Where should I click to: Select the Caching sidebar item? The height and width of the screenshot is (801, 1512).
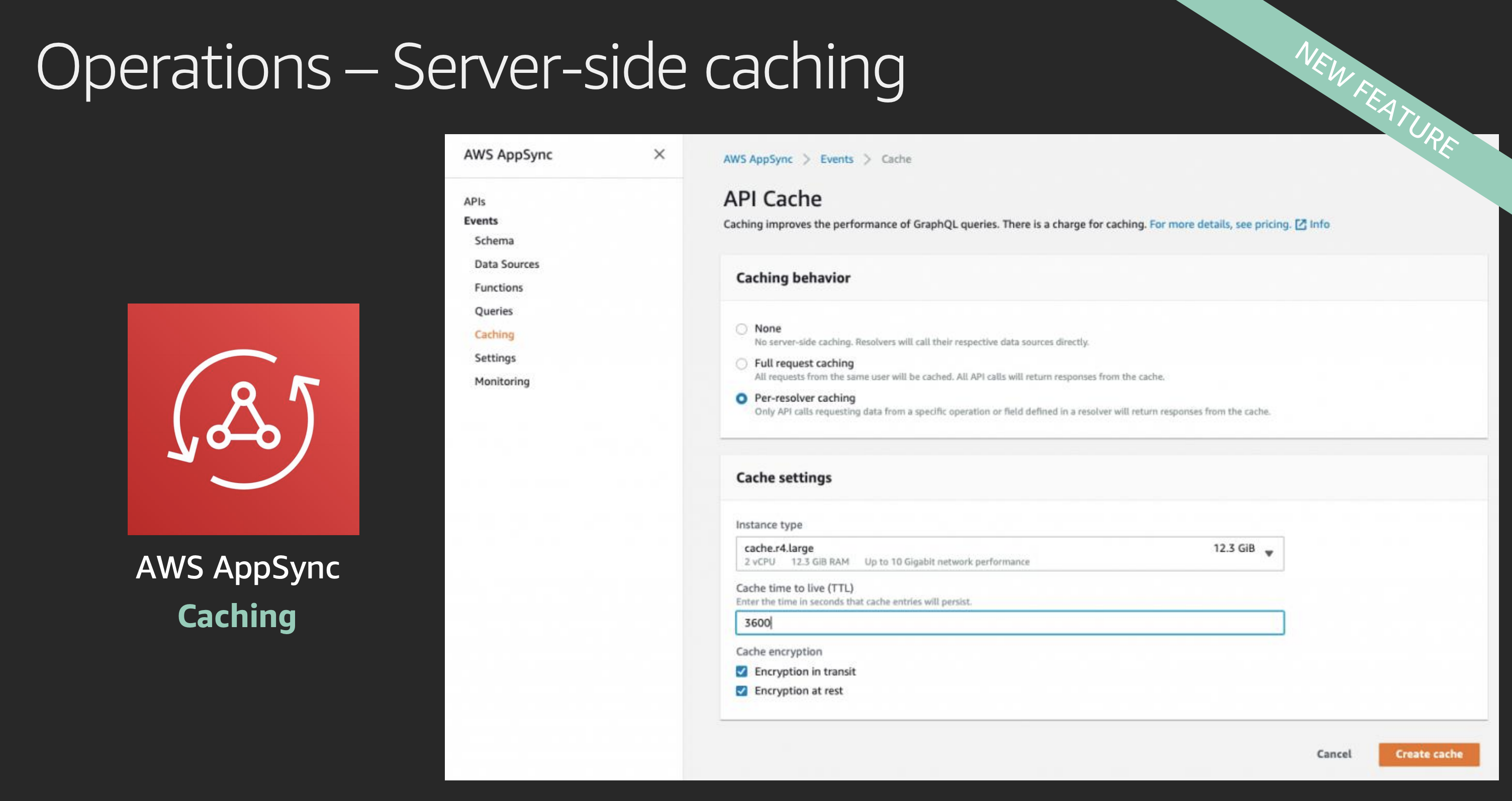[x=494, y=335]
